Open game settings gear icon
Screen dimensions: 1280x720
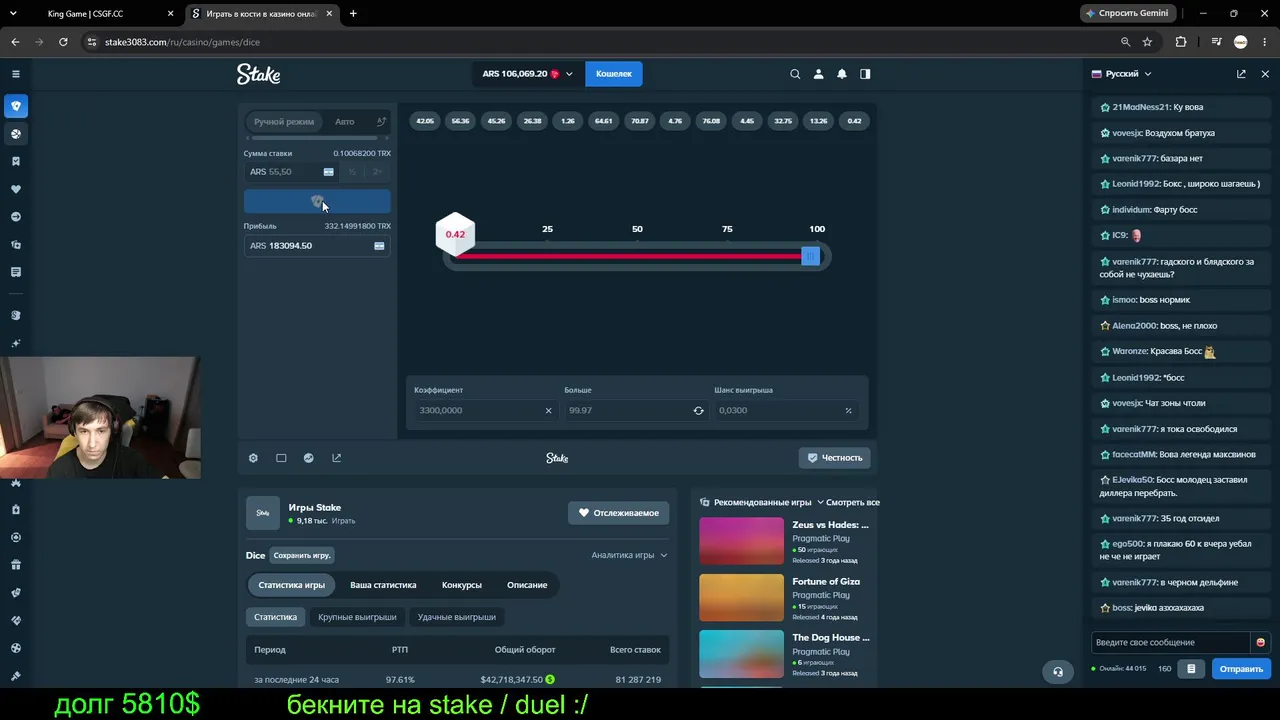click(x=253, y=458)
